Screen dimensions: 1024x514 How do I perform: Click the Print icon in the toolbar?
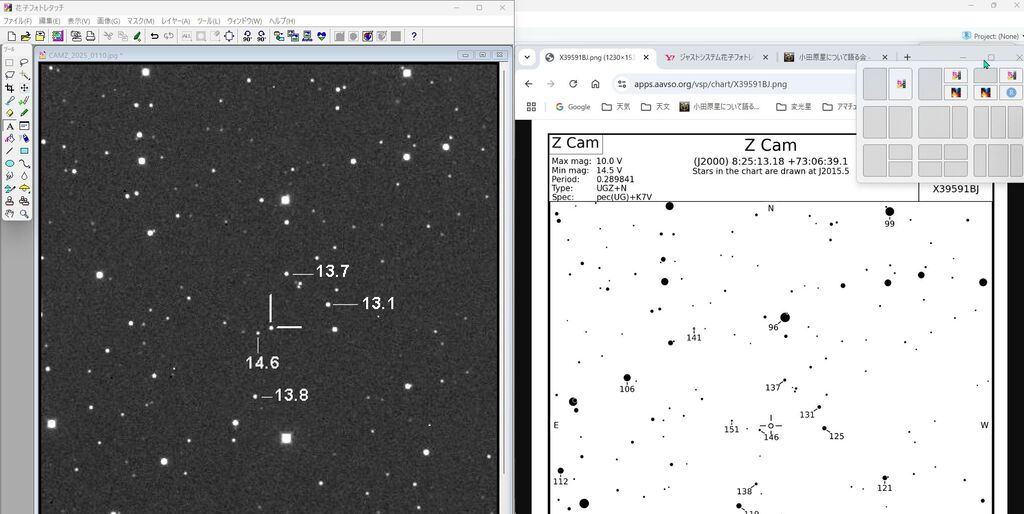[x=90, y=36]
